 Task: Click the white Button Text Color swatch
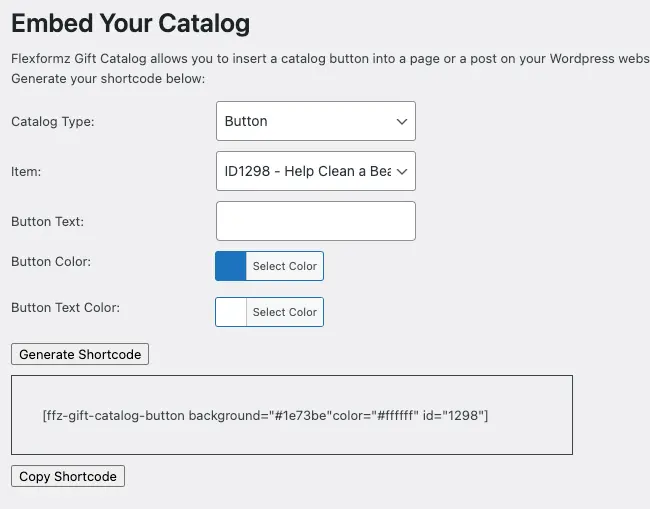[x=231, y=312]
